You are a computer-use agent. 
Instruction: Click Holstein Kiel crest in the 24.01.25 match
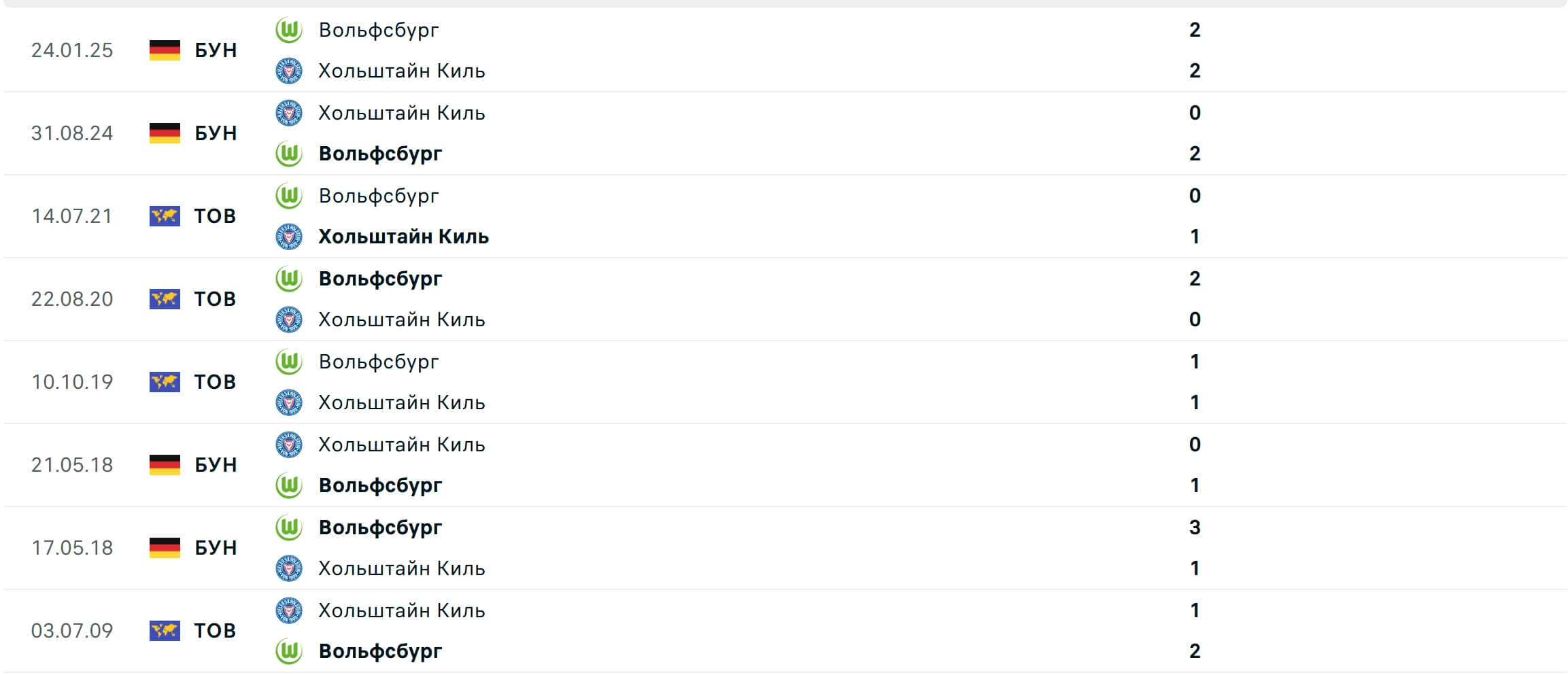click(289, 71)
